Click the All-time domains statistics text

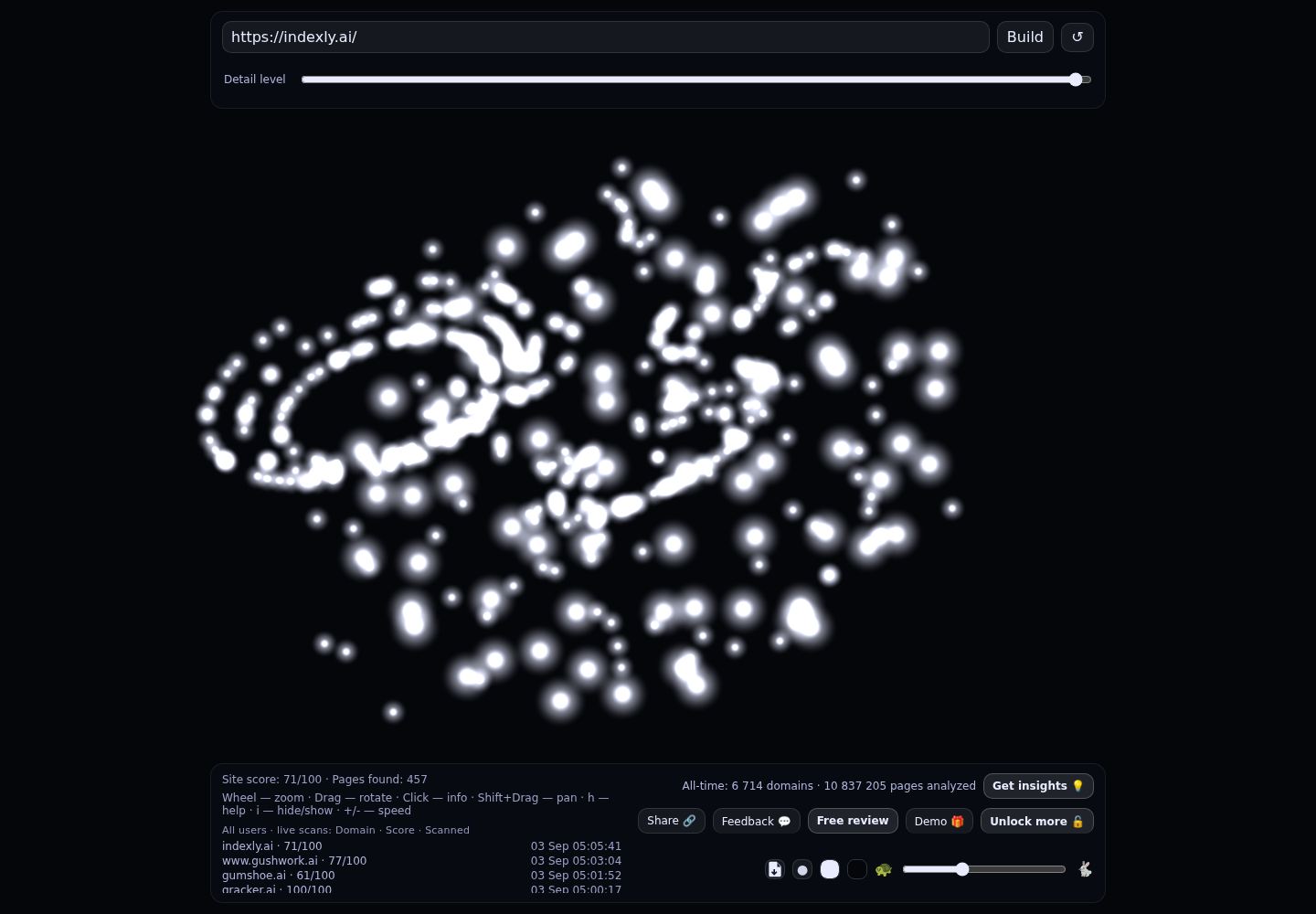(x=829, y=786)
